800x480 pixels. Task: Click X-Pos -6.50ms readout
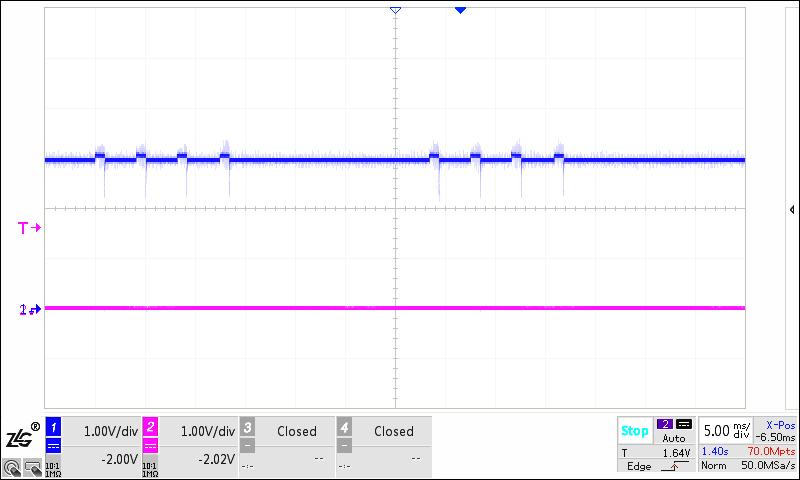click(776, 432)
